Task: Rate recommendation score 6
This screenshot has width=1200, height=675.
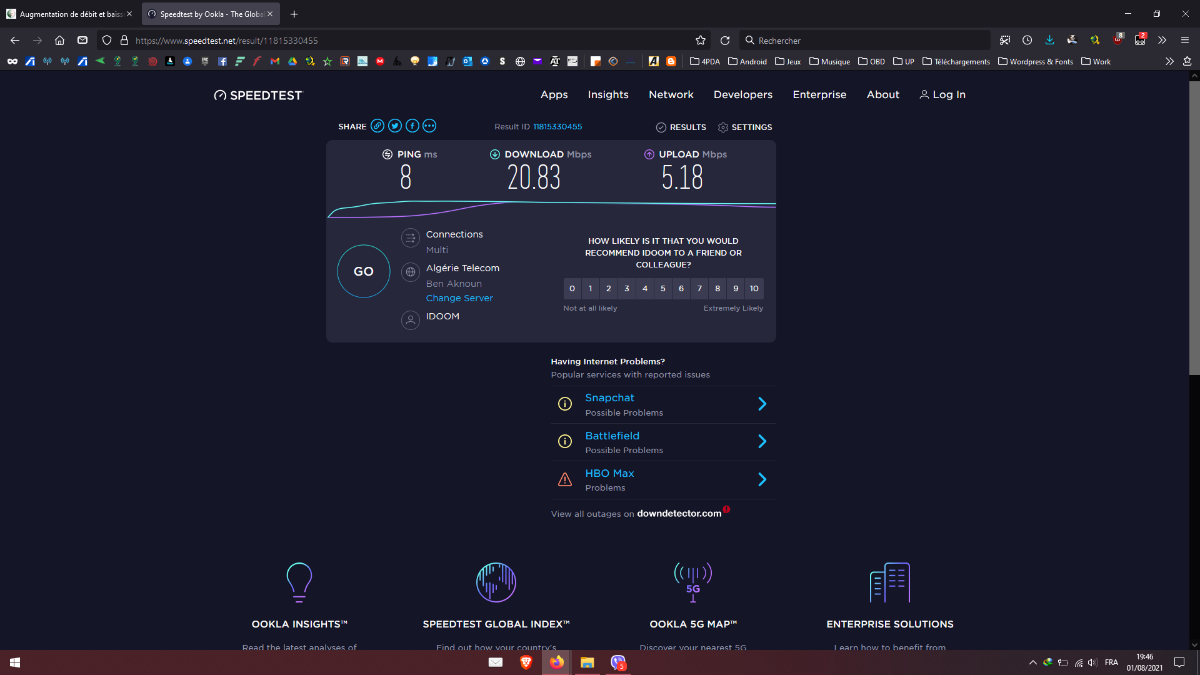Action: click(x=681, y=288)
